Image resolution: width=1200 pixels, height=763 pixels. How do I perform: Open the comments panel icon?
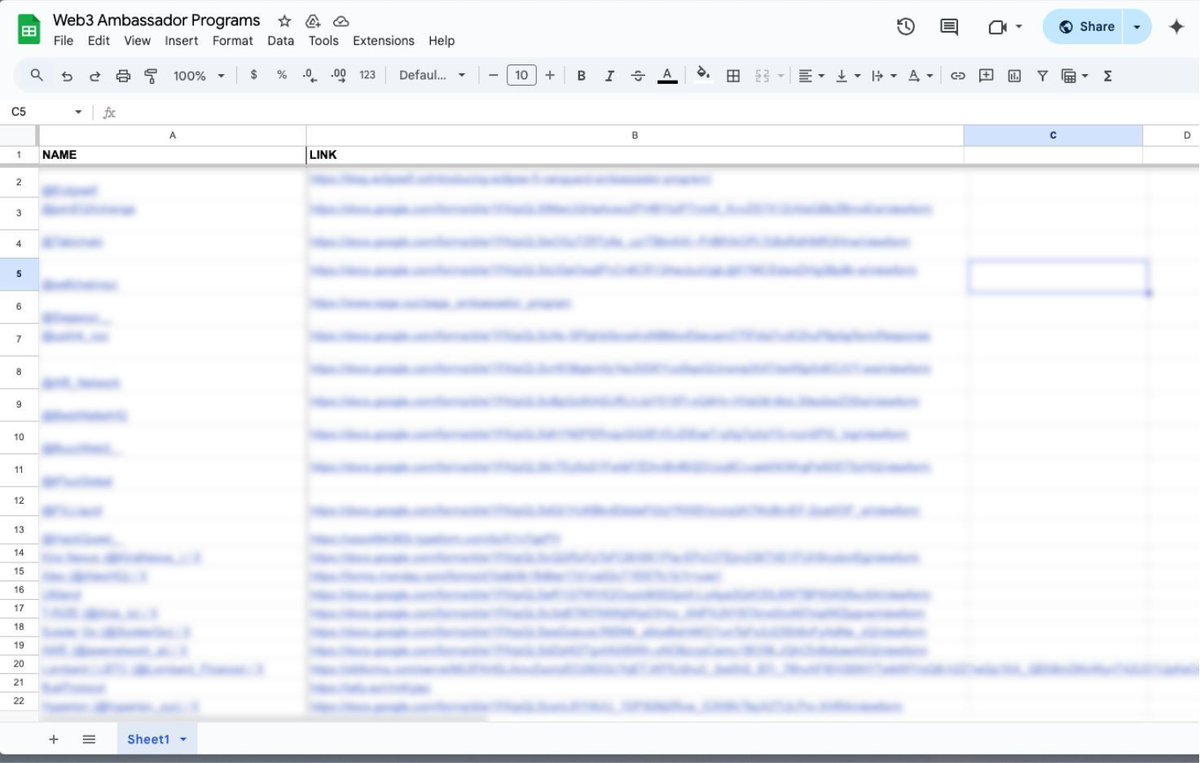(949, 27)
